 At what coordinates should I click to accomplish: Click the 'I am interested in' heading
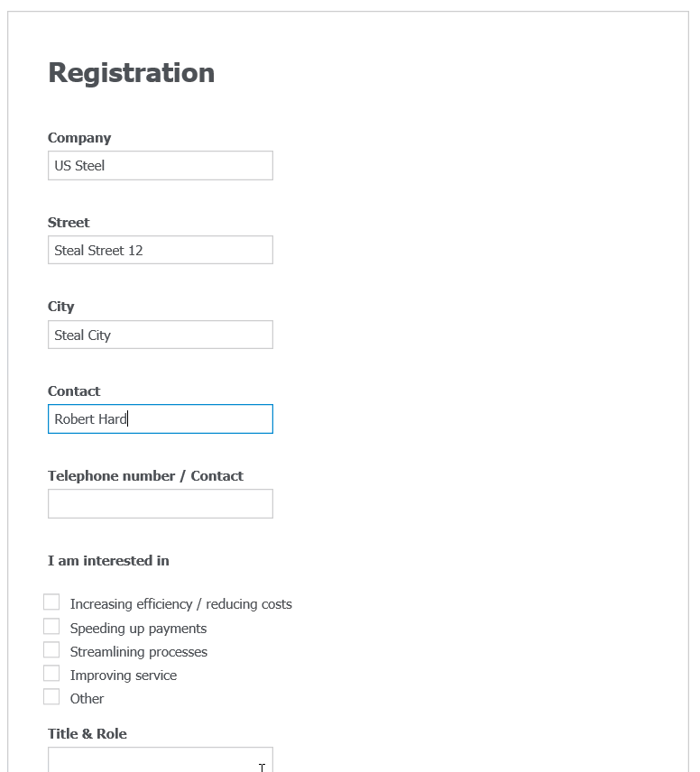108,560
